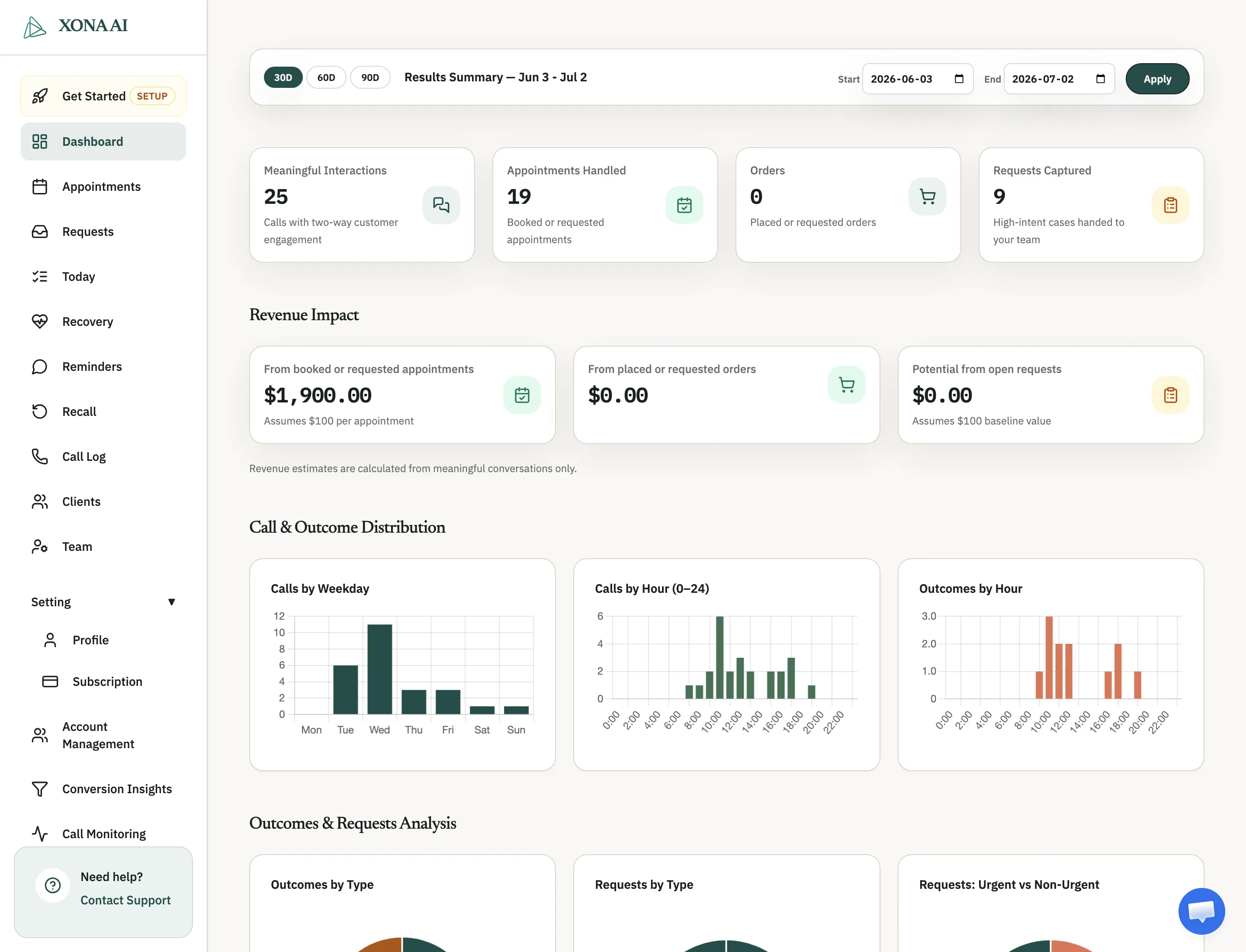Click the Call Monitoring activity icon
This screenshot has width=1246, height=952.
pyautogui.click(x=40, y=833)
